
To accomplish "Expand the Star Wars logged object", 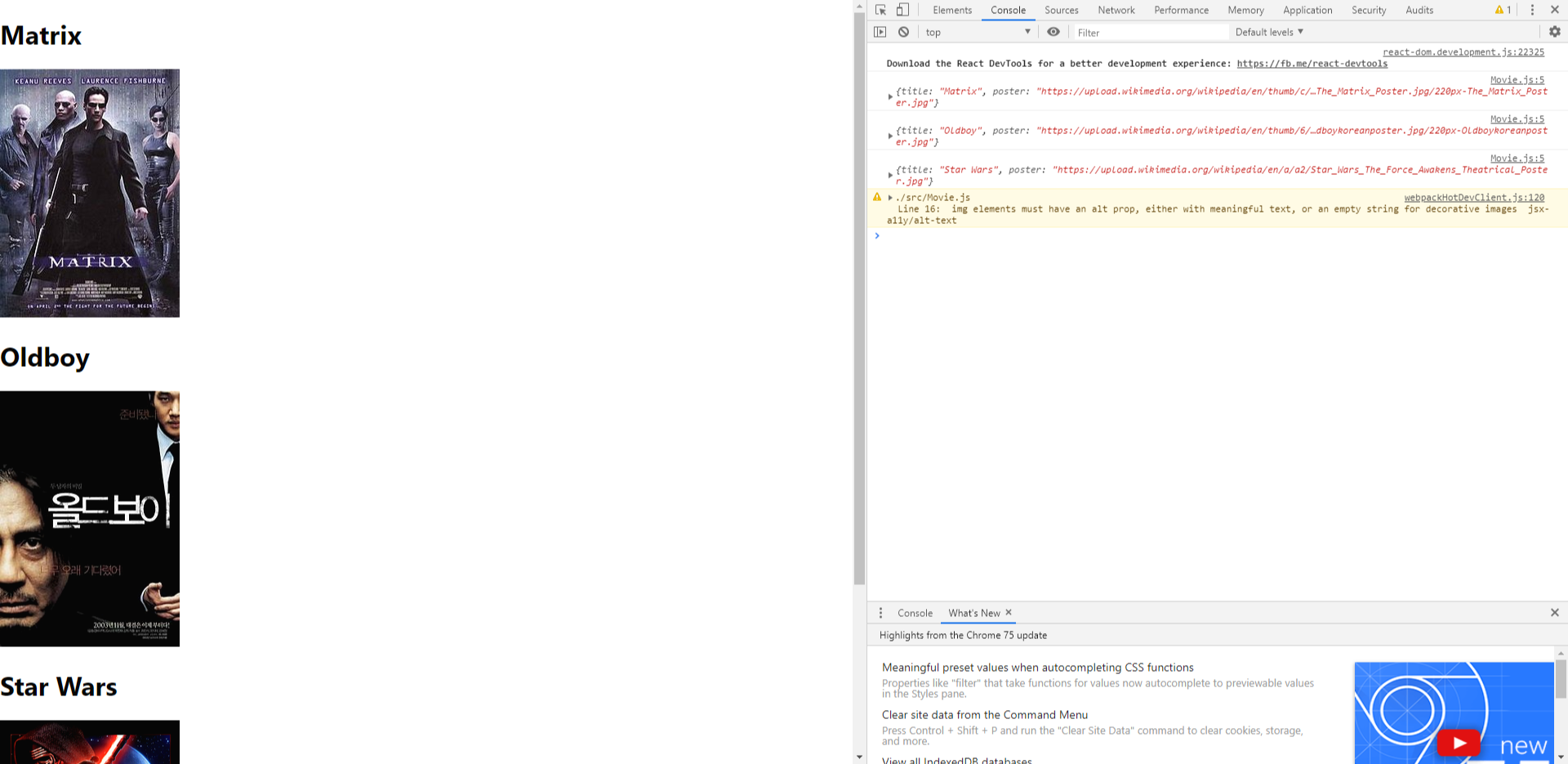I will point(890,175).
